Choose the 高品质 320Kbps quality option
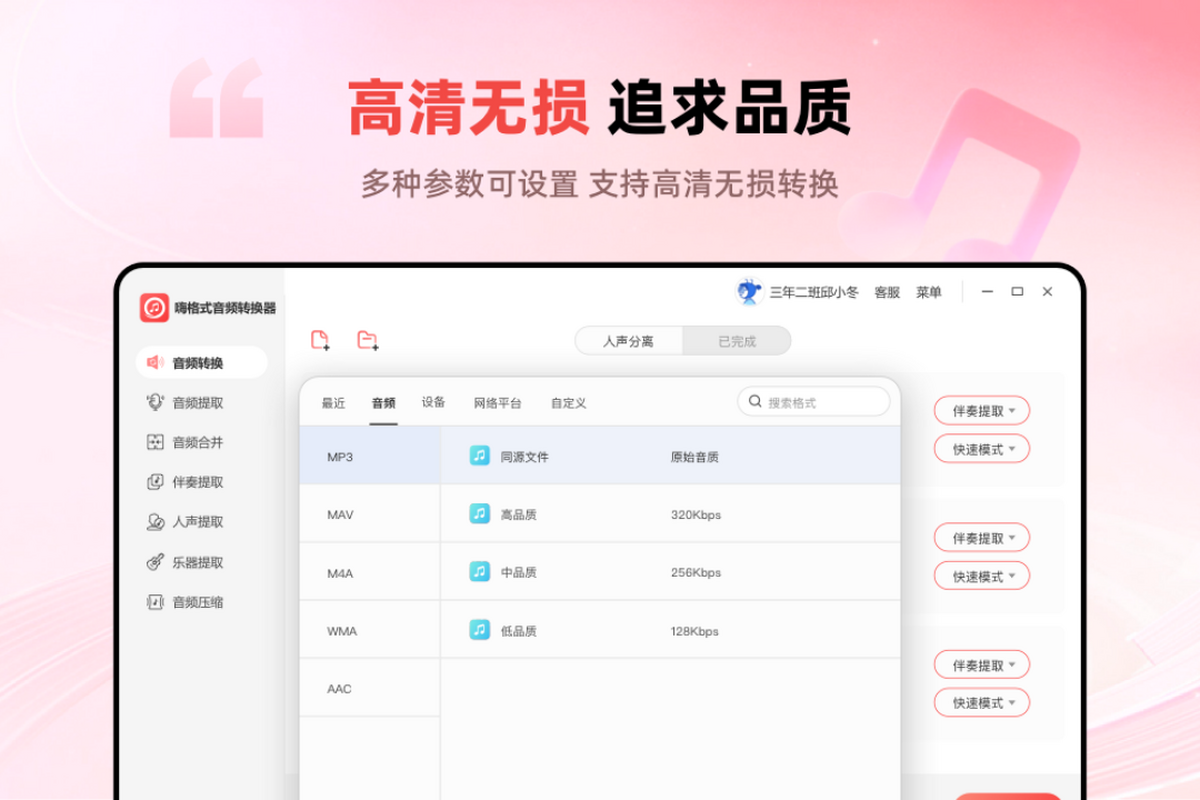 [600, 513]
